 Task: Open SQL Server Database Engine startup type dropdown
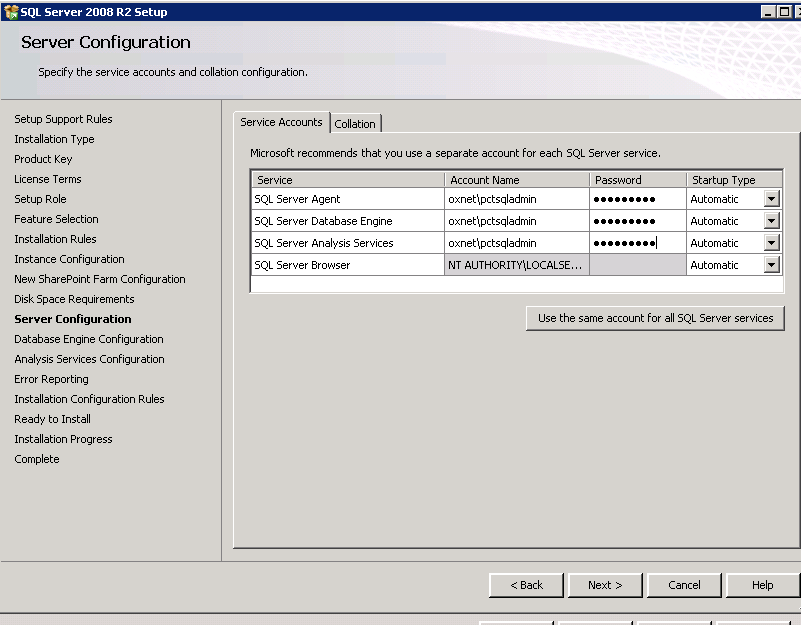(771, 221)
